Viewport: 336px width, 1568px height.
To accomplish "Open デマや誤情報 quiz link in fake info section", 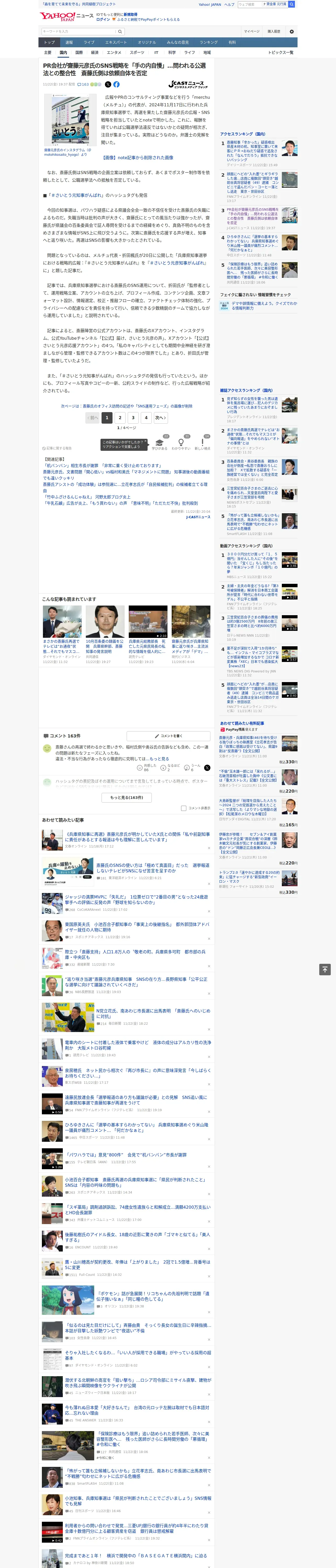I will click(264, 305).
